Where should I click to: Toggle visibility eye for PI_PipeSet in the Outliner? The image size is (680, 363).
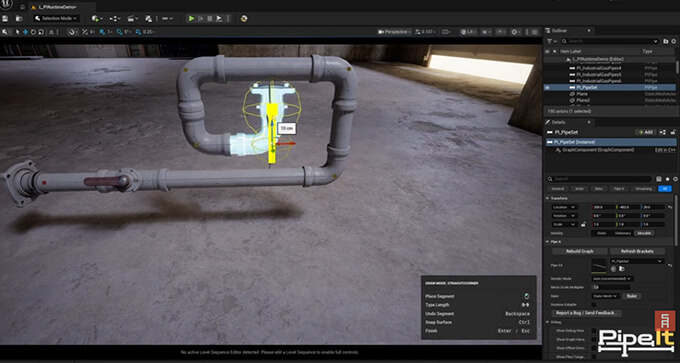point(547,87)
